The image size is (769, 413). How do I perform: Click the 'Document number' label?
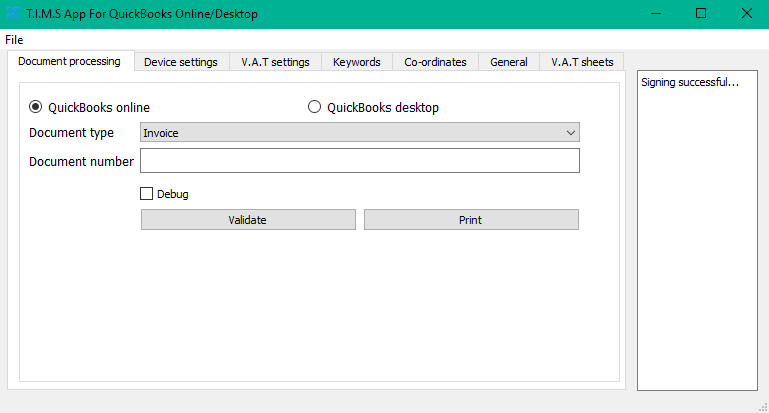click(81, 161)
